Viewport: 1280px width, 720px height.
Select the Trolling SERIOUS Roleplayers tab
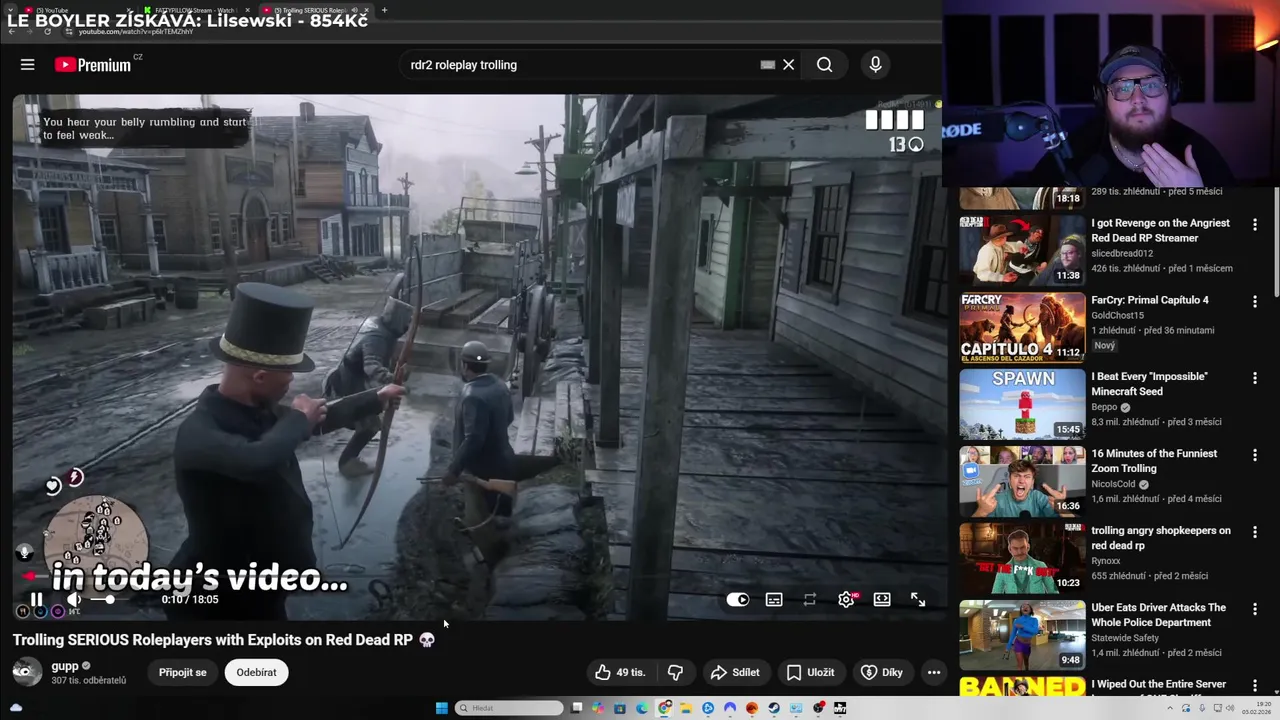(315, 10)
